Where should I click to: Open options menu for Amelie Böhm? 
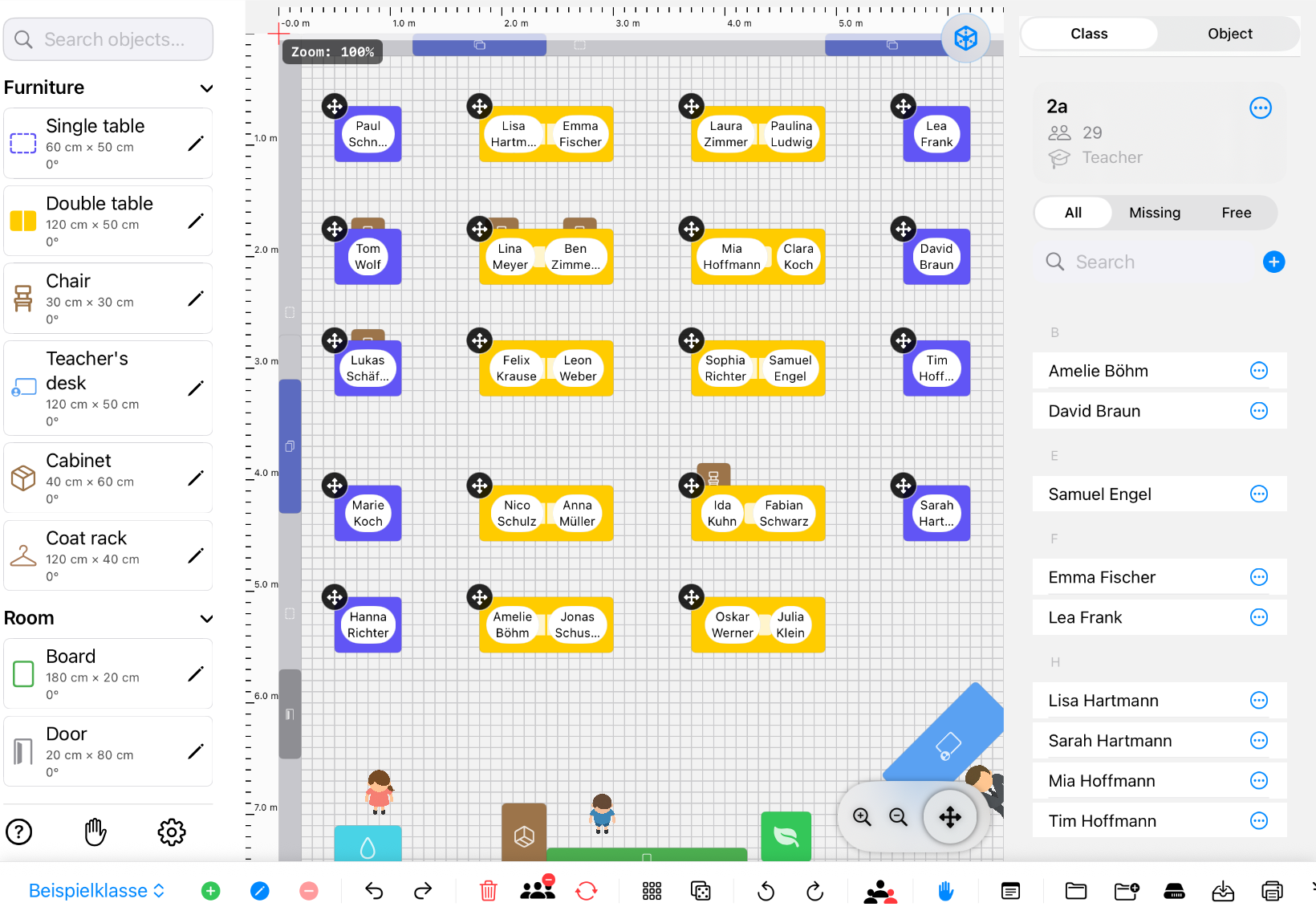[1259, 371]
